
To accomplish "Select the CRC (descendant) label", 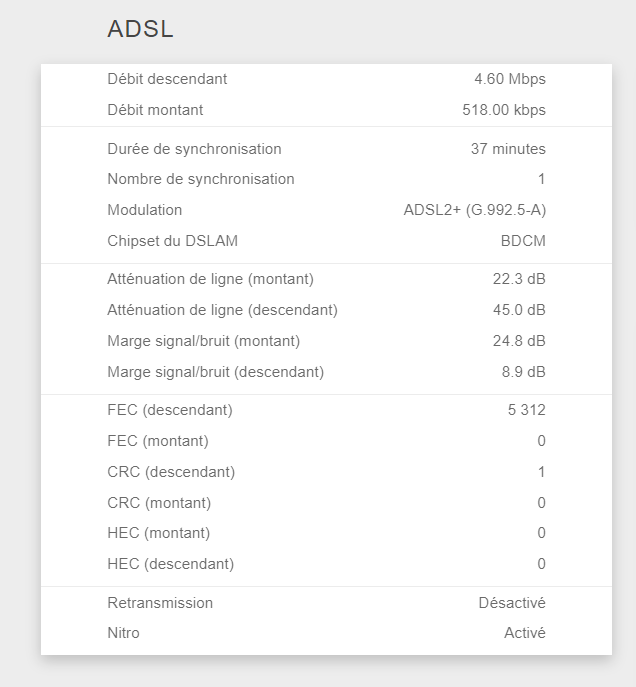I will coord(171,472).
